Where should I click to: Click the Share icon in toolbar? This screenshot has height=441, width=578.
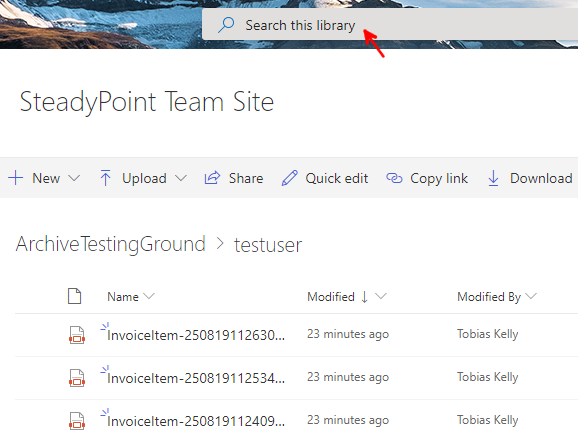coord(212,178)
